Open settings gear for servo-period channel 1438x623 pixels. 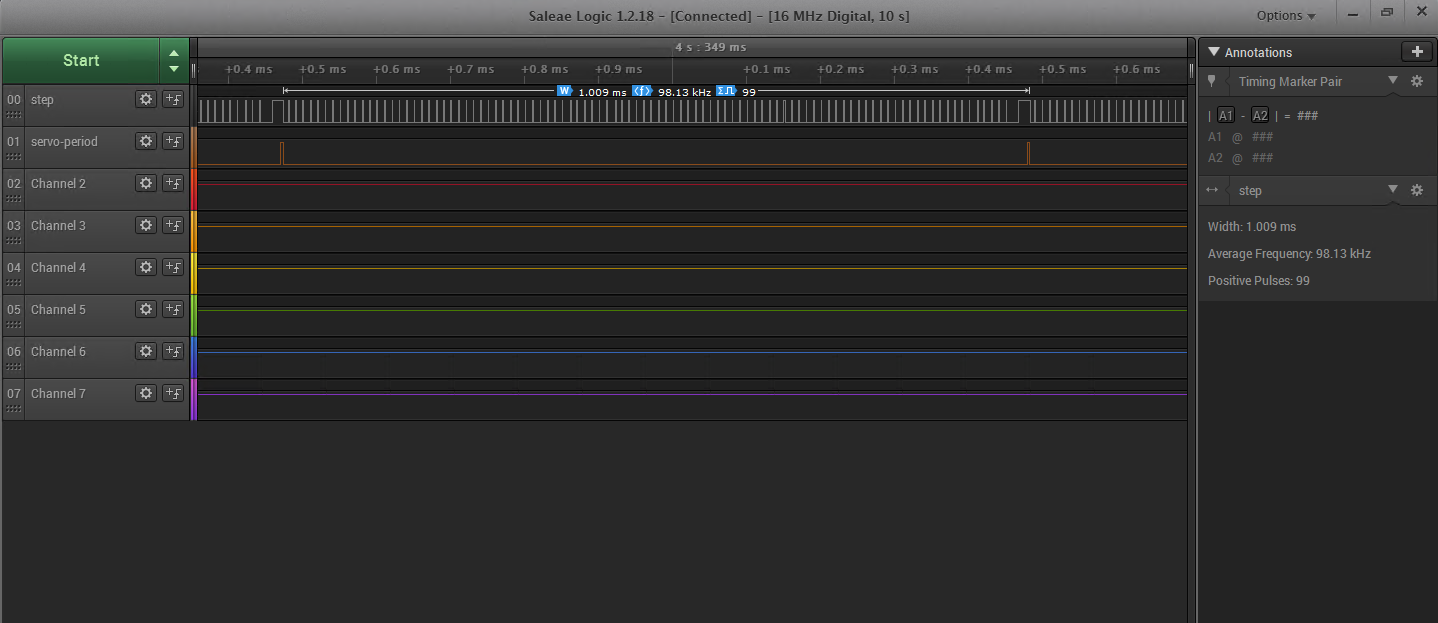[146, 141]
